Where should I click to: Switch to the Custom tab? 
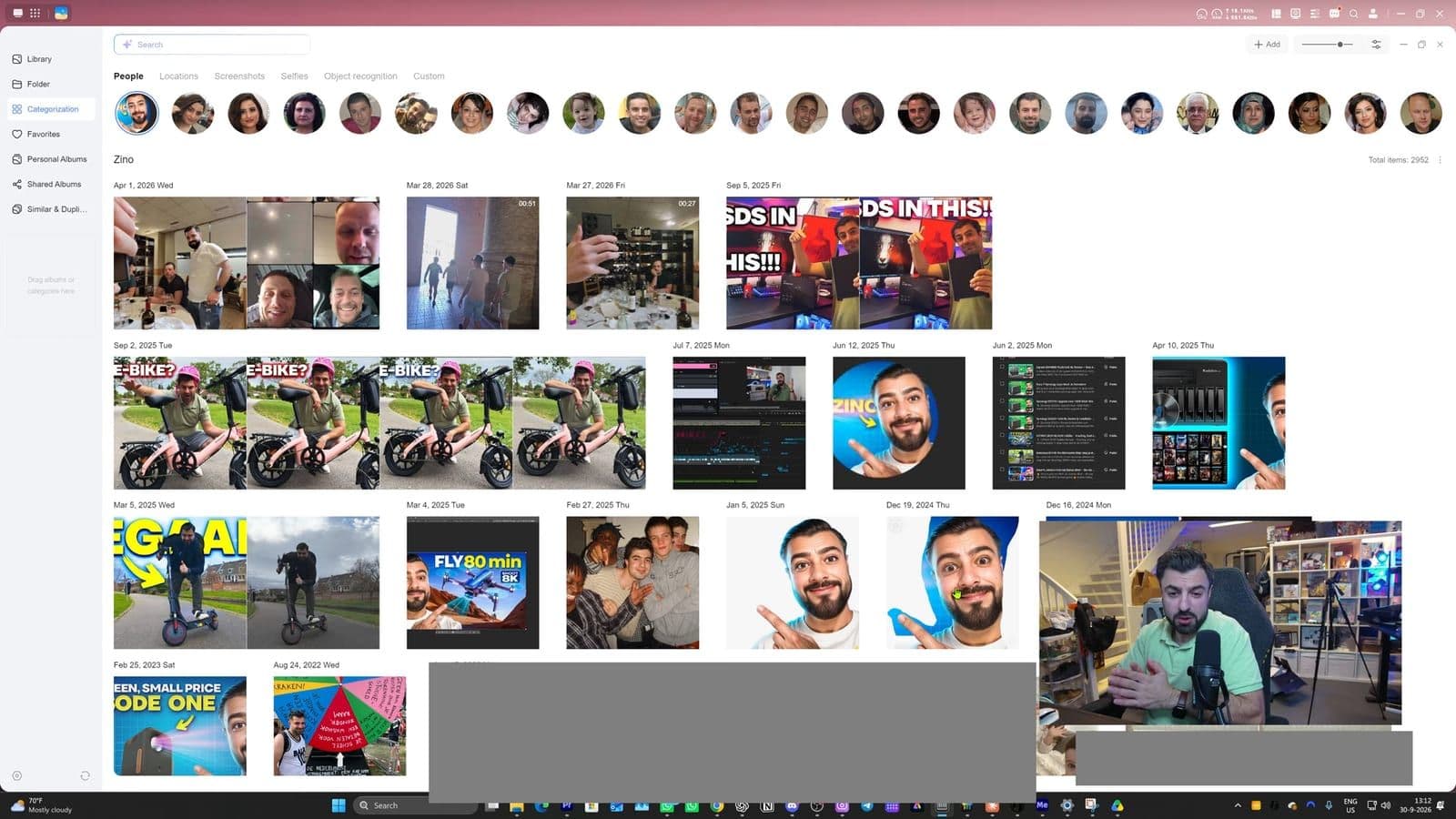pyautogui.click(x=429, y=76)
